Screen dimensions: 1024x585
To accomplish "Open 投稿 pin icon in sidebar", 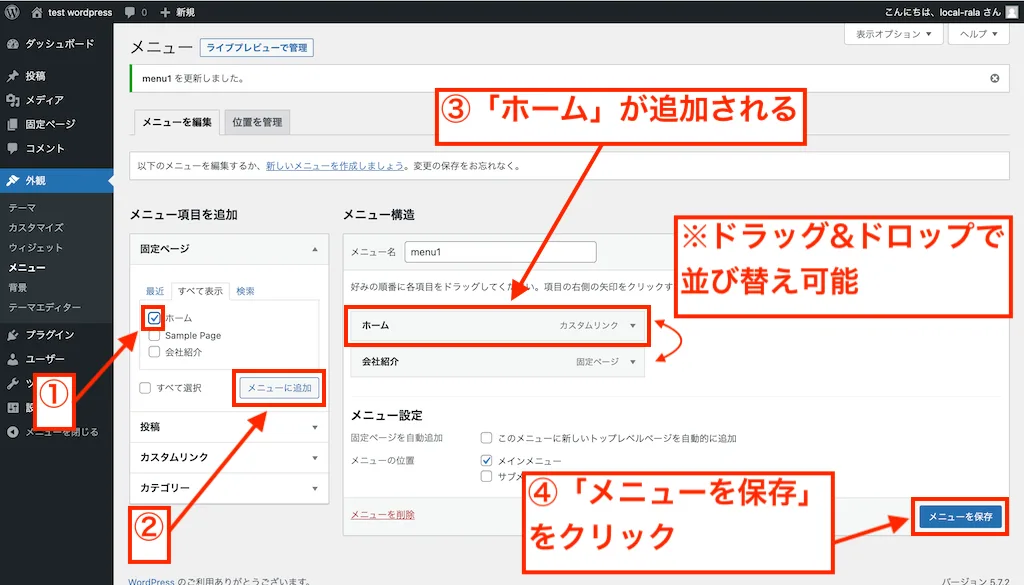I will coord(12,76).
